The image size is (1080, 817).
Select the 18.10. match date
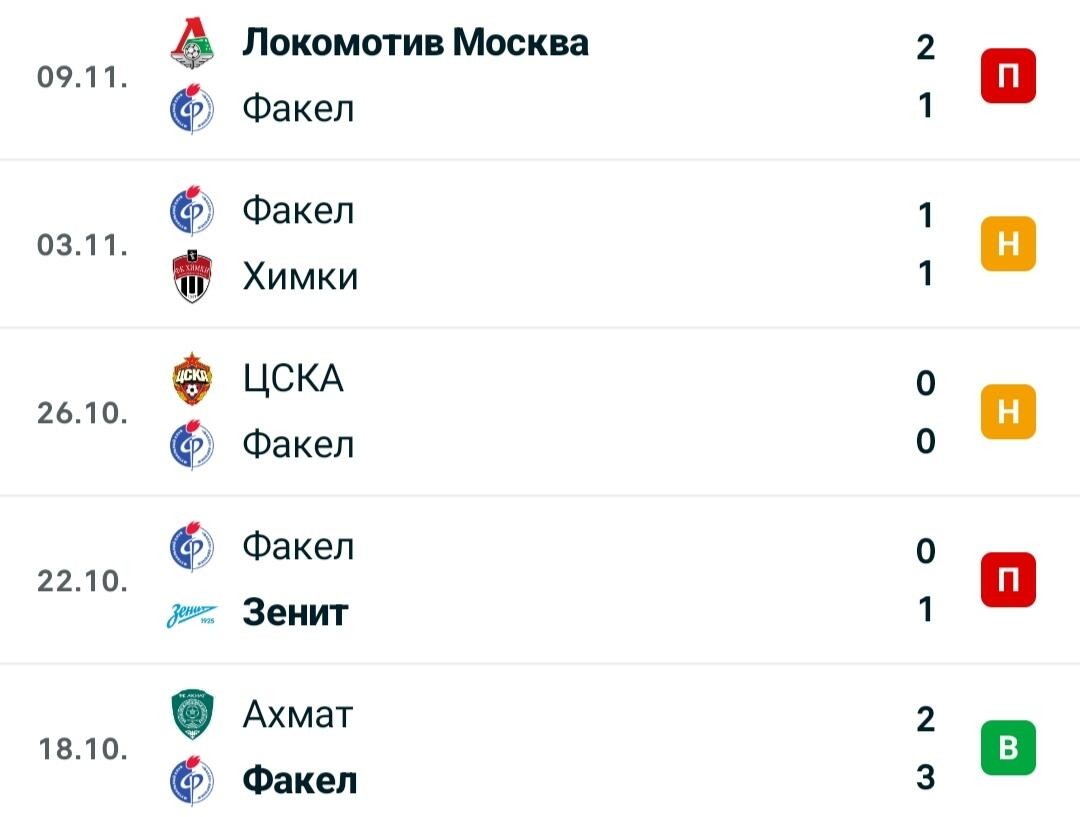pyautogui.click(x=83, y=749)
